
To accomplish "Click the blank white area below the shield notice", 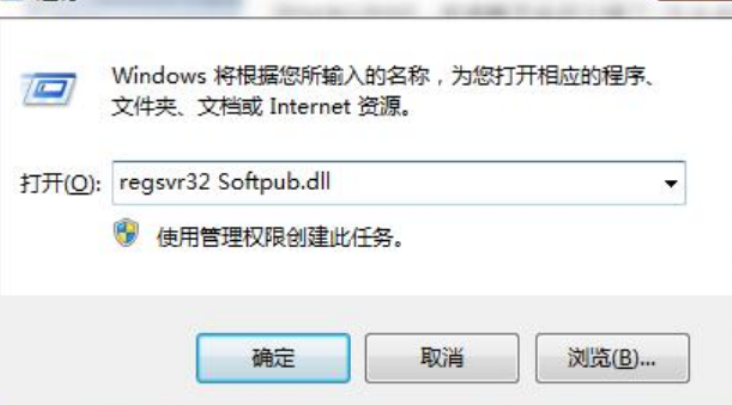I will coord(373,273).
